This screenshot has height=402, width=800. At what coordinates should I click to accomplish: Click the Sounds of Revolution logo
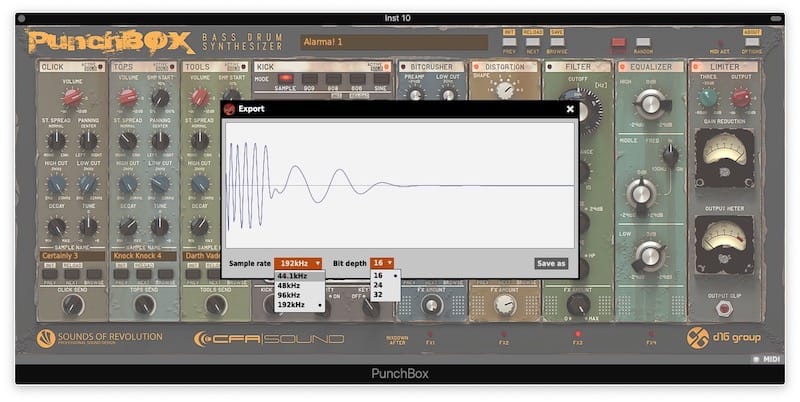(x=99, y=338)
